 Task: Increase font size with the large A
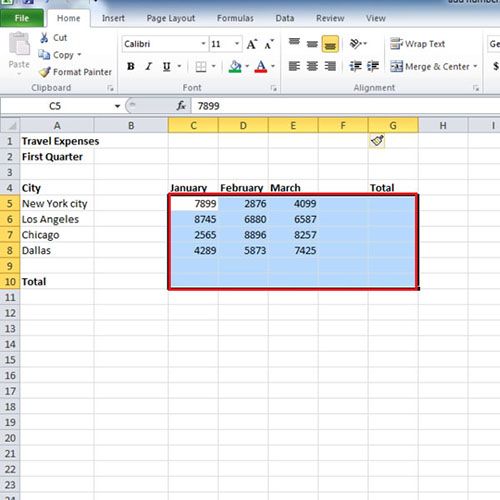(x=252, y=44)
